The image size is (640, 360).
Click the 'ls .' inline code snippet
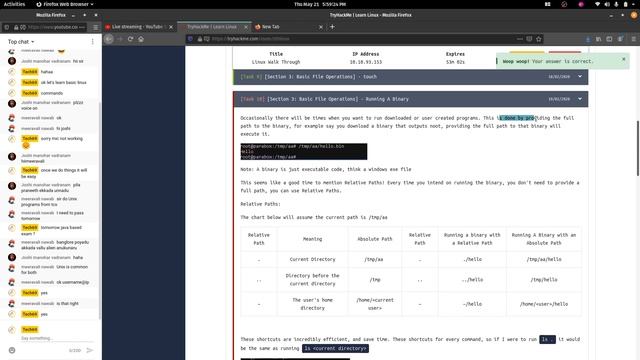(x=547, y=339)
